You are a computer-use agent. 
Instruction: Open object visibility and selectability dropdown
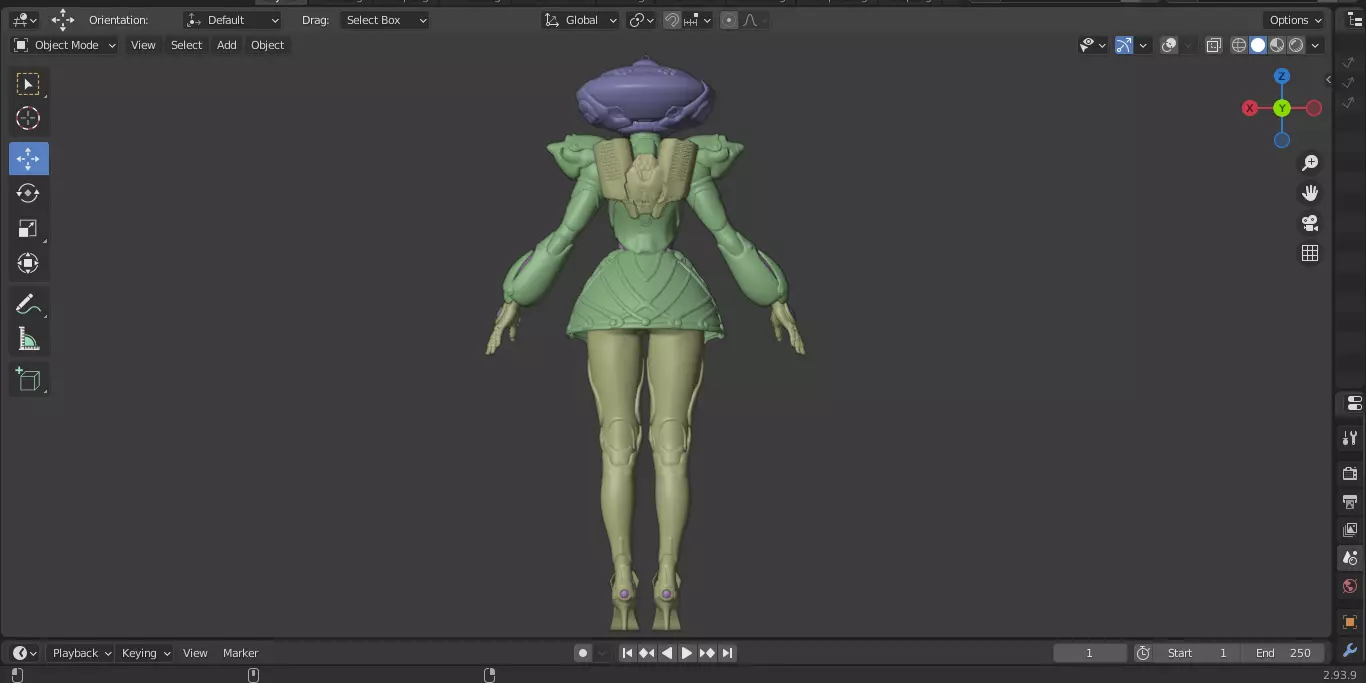[1092, 45]
